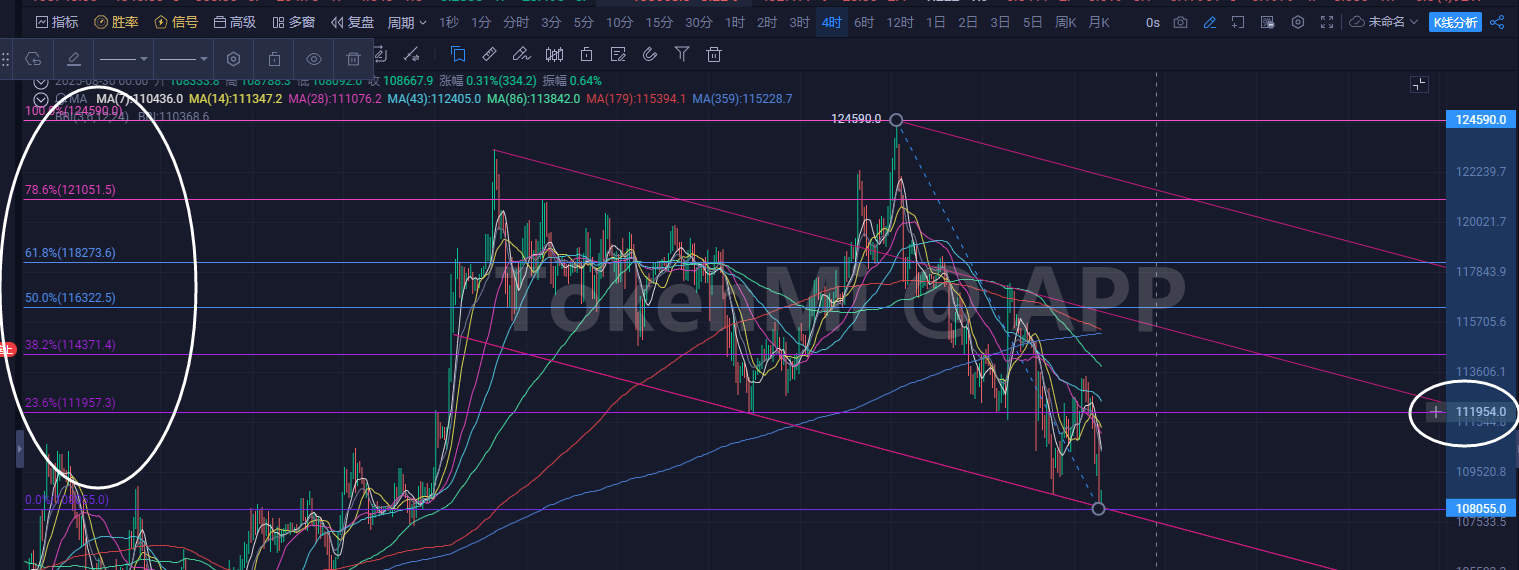Image resolution: width=1519 pixels, height=570 pixels.
Task: Switch to the 3日 timeframe
Action: click(1000, 22)
